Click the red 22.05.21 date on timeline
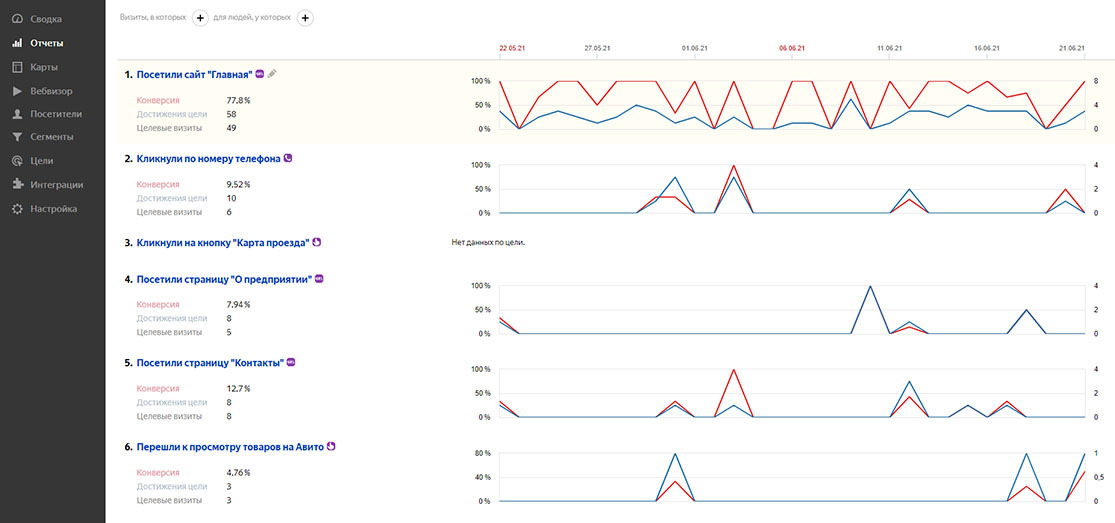The height and width of the screenshot is (523, 1115). click(x=511, y=48)
